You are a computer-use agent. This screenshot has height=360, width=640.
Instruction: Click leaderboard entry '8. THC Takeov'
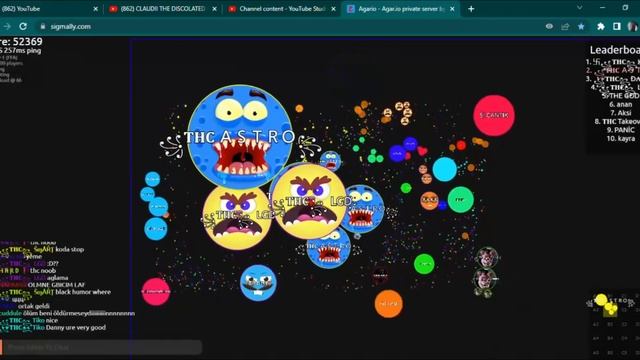(617, 122)
